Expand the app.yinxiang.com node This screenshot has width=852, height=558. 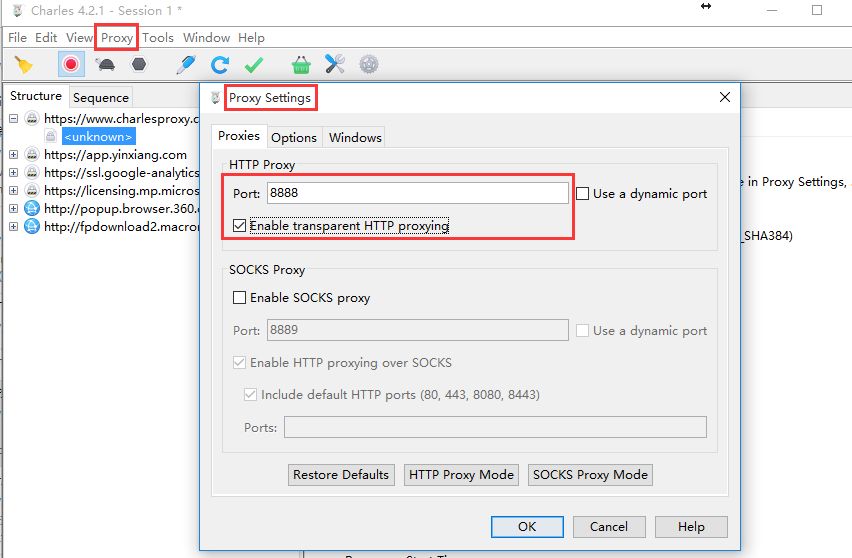click(x=14, y=155)
